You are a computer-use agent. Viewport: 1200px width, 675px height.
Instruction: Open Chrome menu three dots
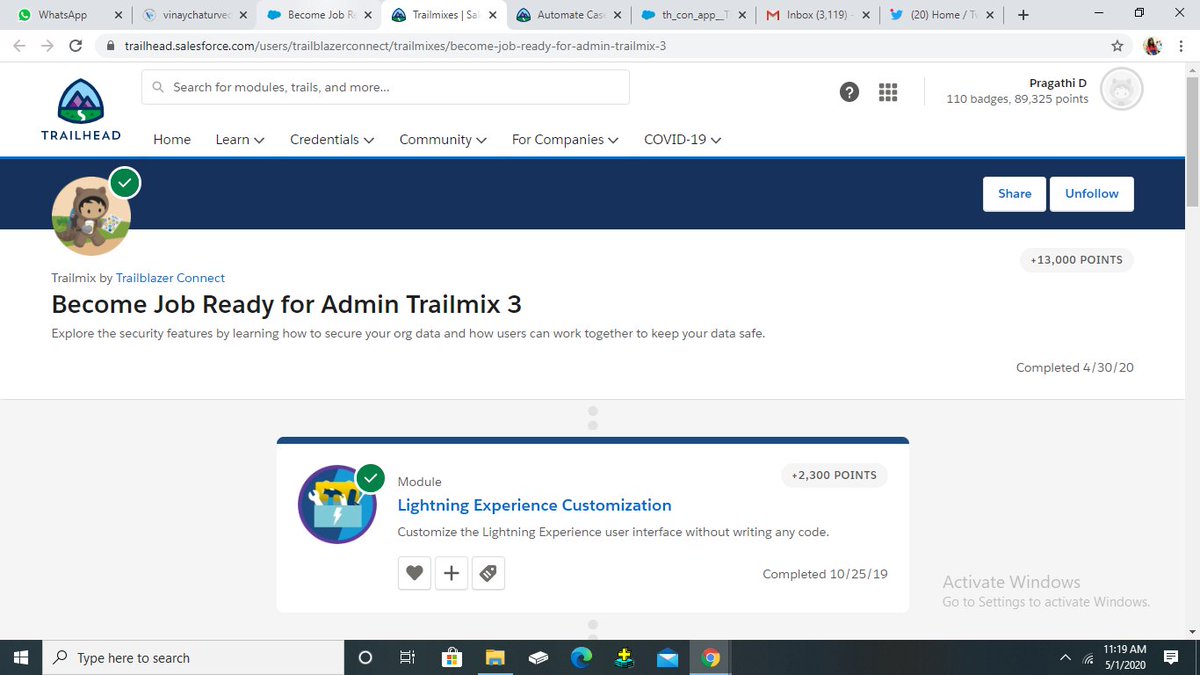pos(1181,46)
